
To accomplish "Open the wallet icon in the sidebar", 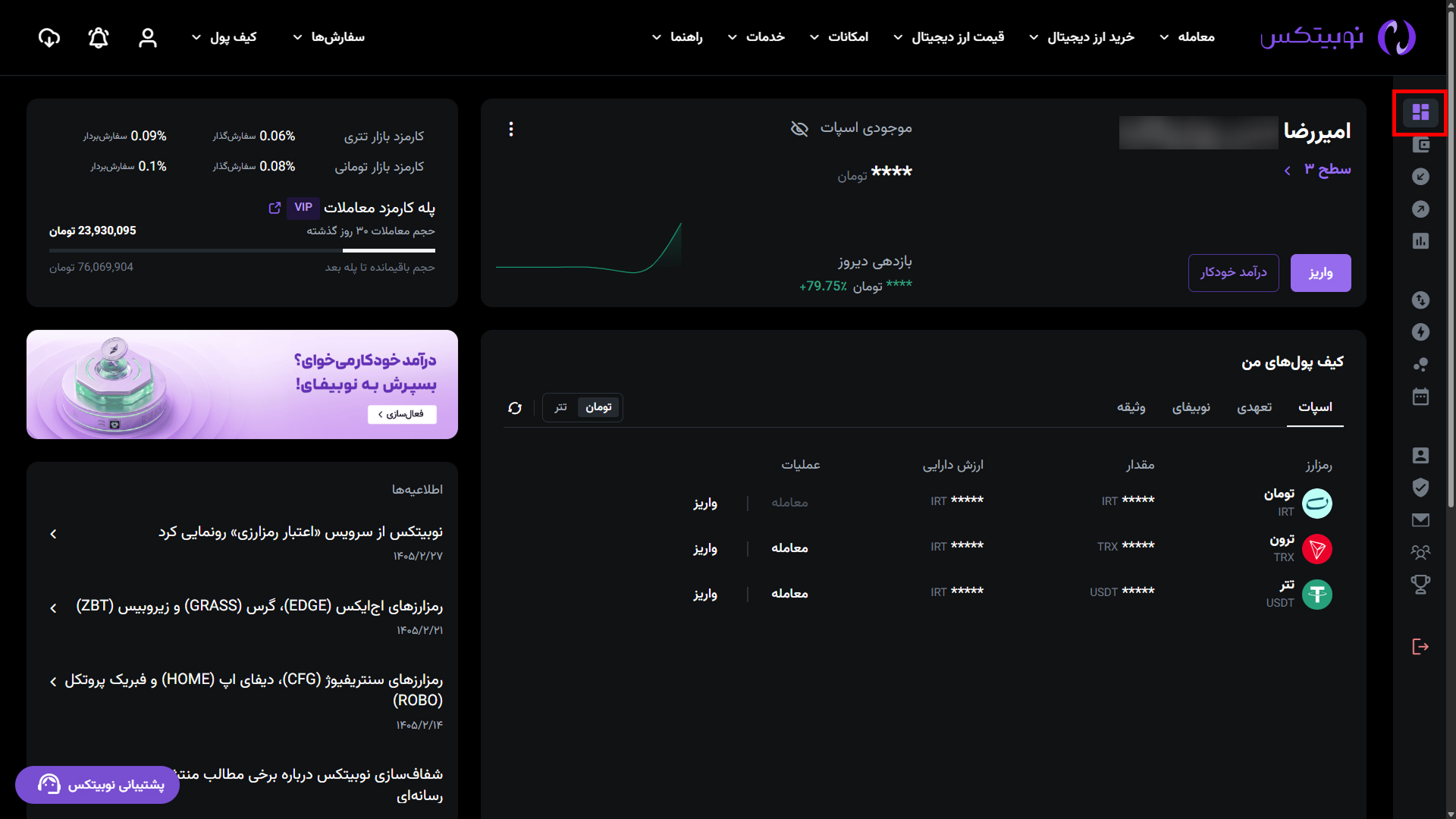I will [x=1420, y=144].
